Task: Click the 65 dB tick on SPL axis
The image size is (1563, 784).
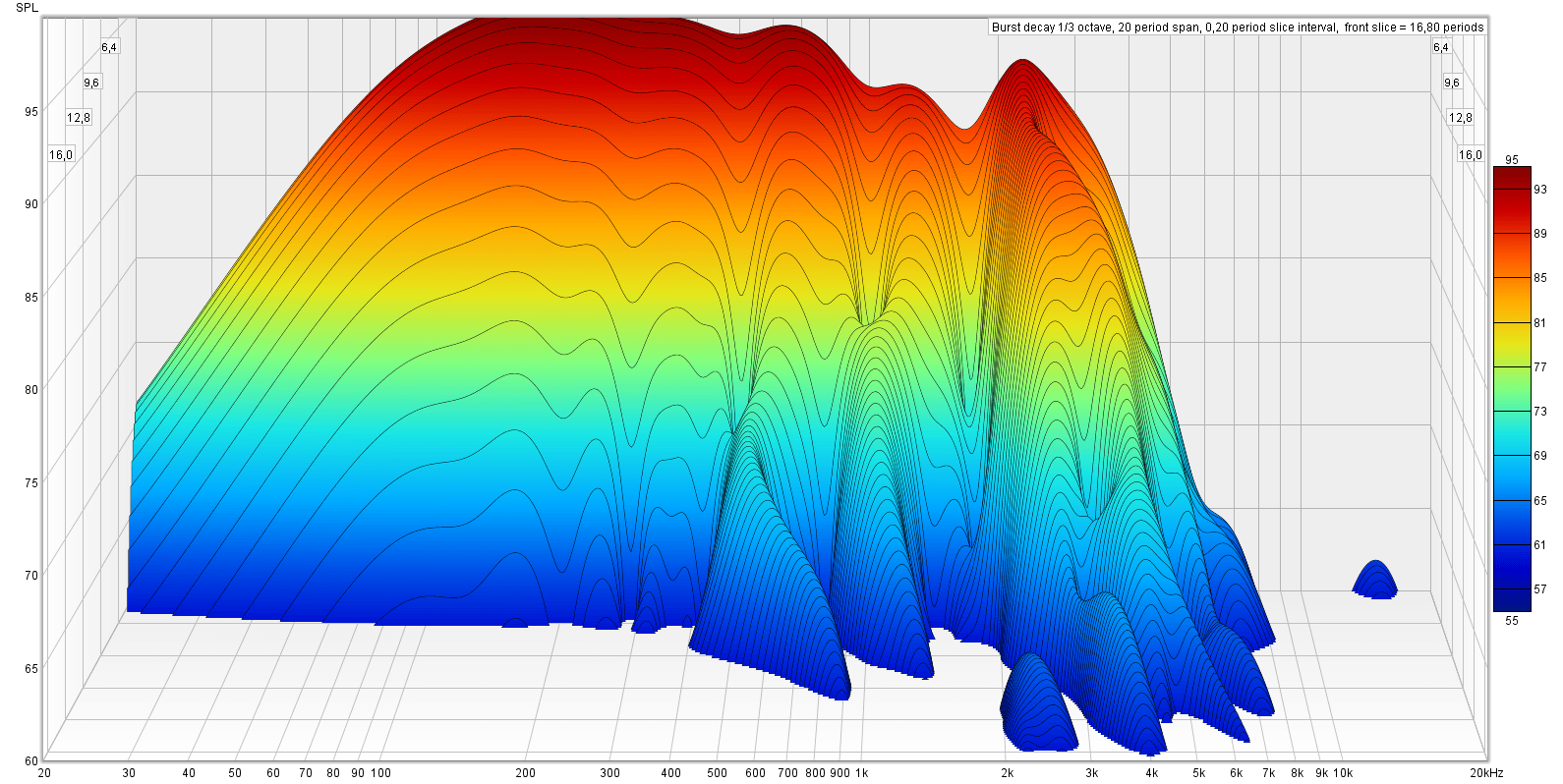Action: (x=31, y=669)
